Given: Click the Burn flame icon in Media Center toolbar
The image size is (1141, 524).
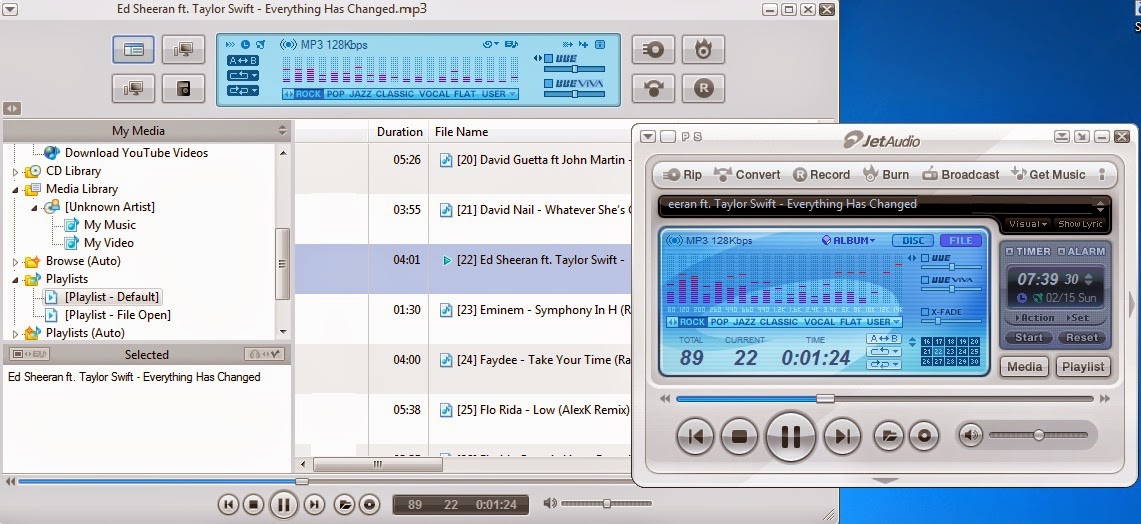Looking at the screenshot, I should click(x=703, y=49).
